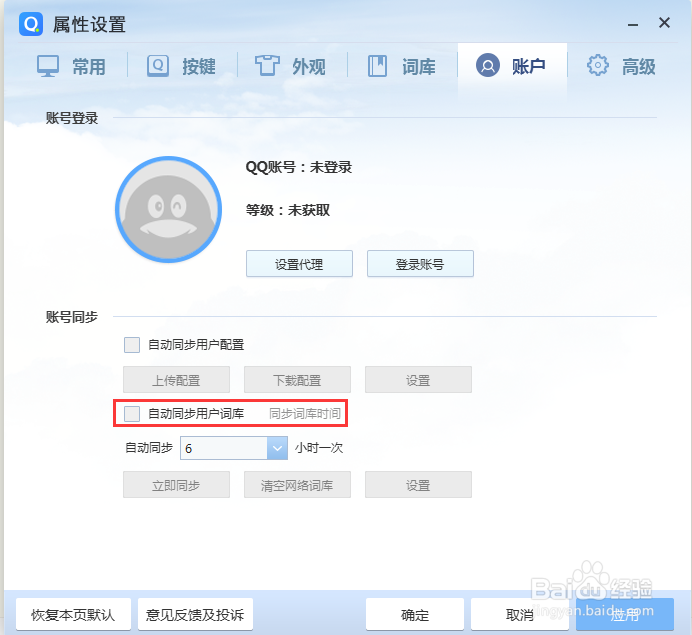Minimize the 属性设置 window
Screen dimensions: 692x635
point(633,25)
